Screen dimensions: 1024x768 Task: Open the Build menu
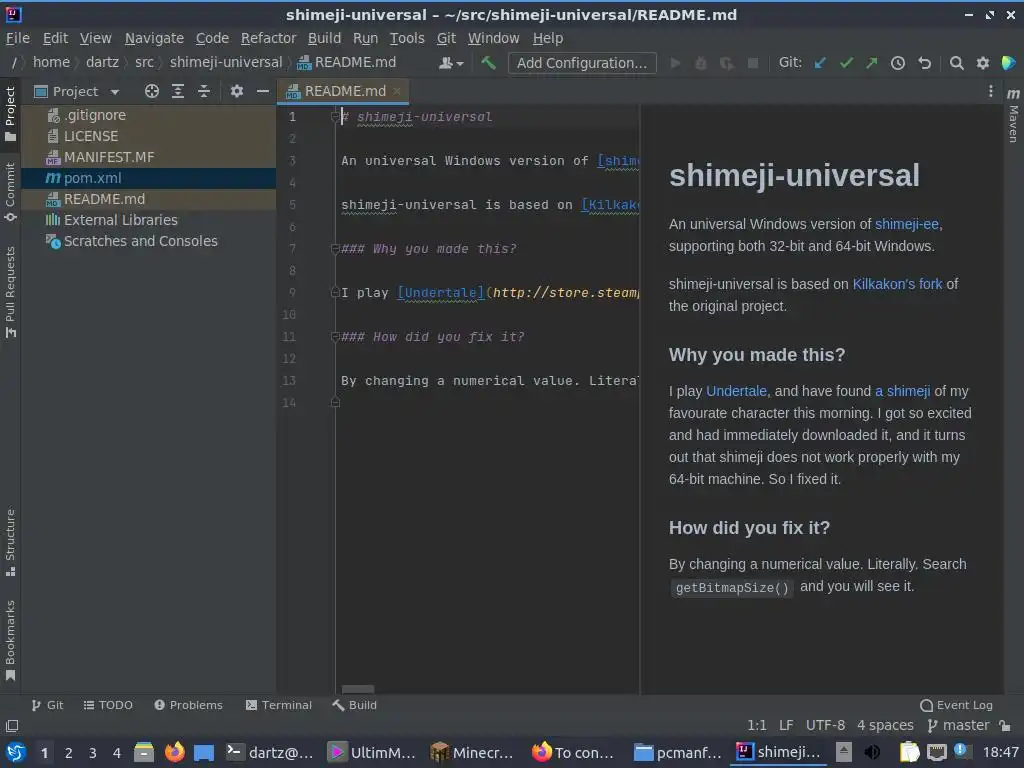point(325,39)
